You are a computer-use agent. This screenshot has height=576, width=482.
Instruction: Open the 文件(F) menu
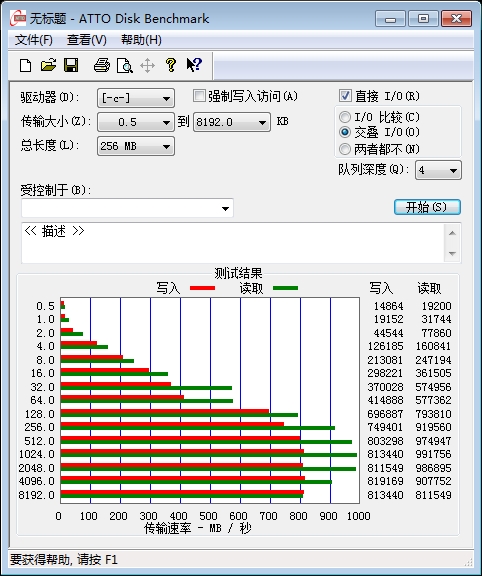33,40
